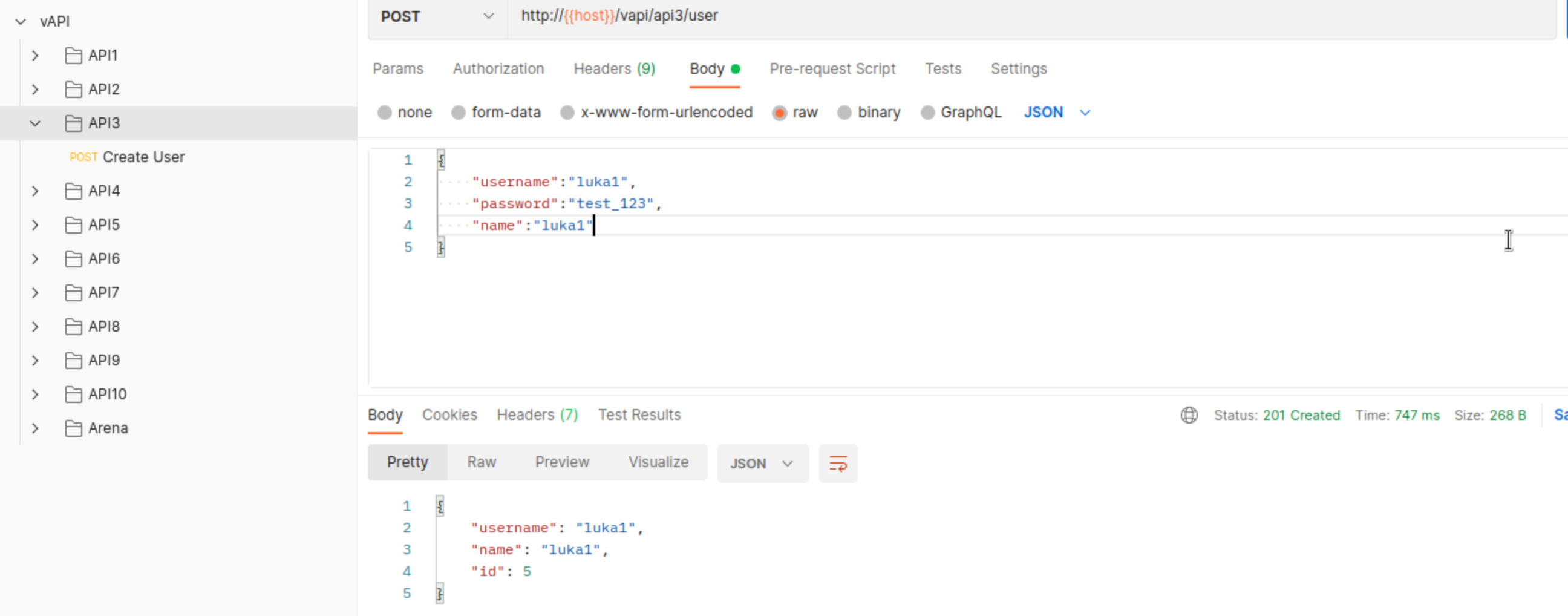Collapse the API3 folder chevron
Screen dimensions: 1568x616
pyautogui.click(x=35, y=123)
